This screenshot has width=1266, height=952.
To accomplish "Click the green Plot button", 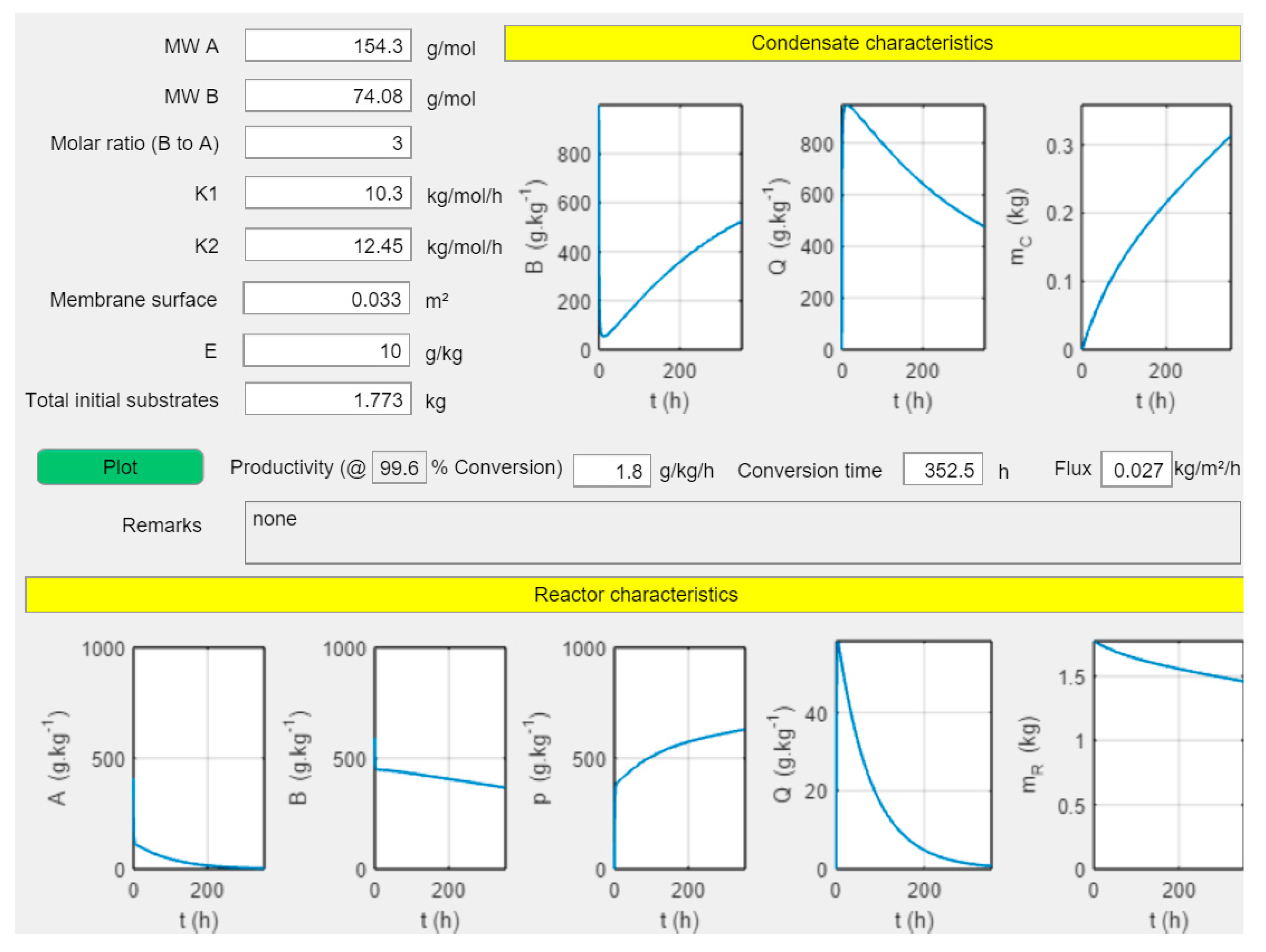I will (x=120, y=467).
